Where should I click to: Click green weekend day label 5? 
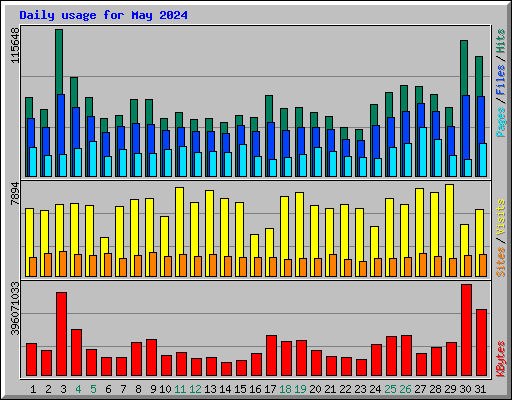(x=93, y=389)
